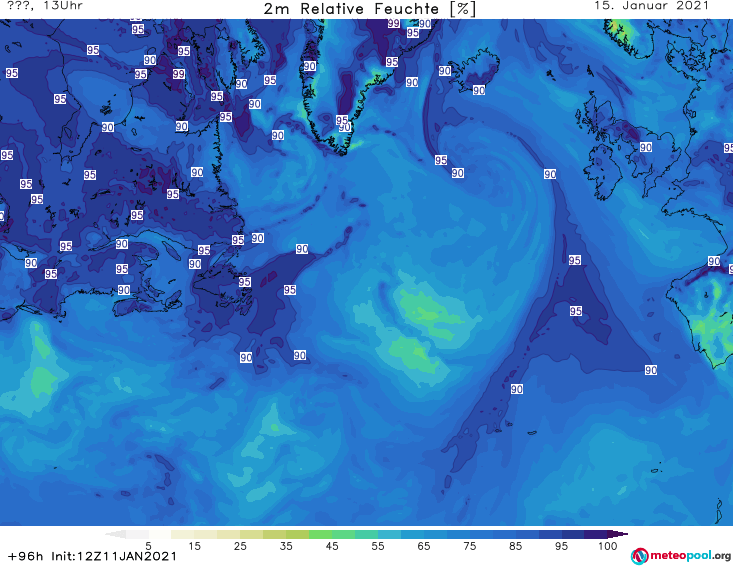Click the legend value '25'
Screen dimensions: 733x566
[x=240, y=546]
